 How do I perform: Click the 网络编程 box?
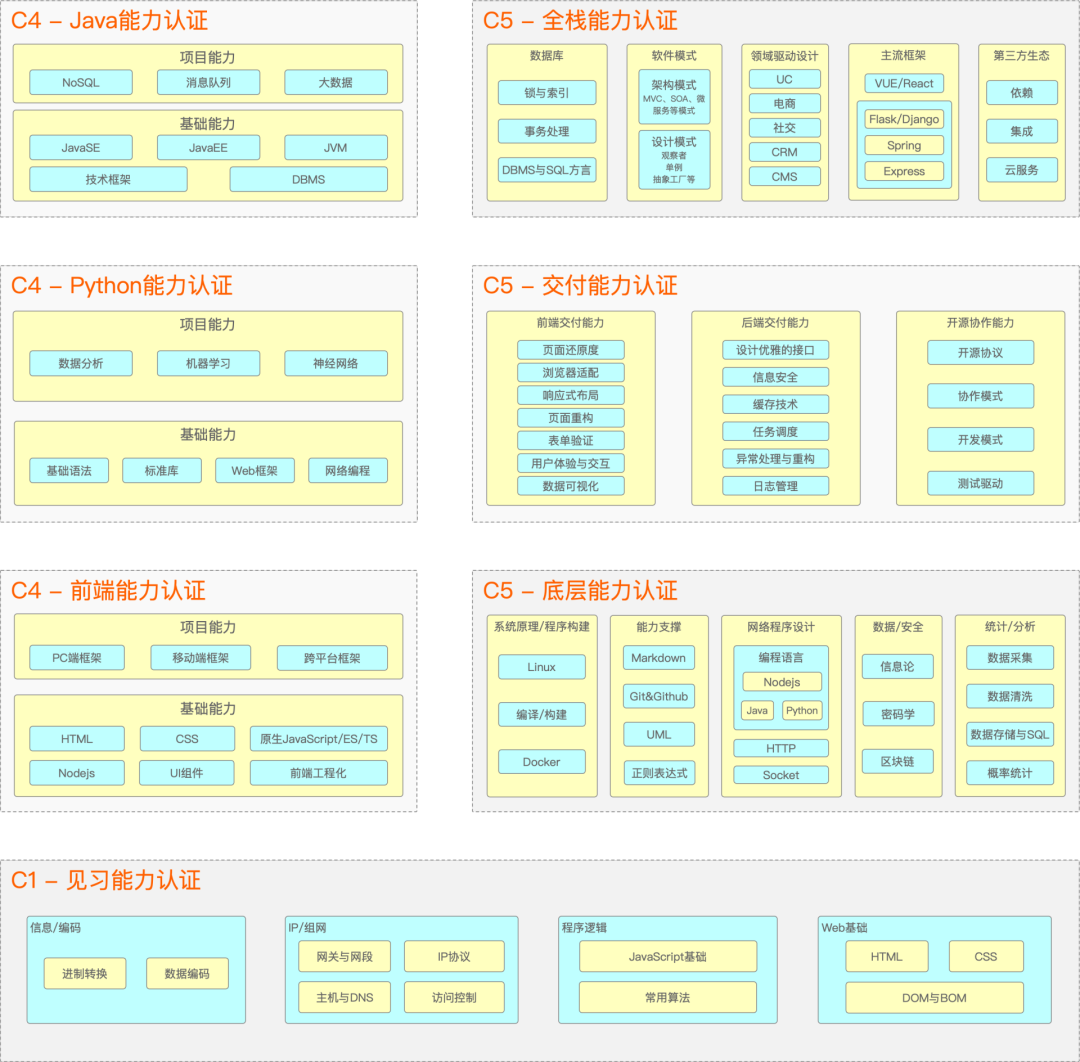(348, 470)
